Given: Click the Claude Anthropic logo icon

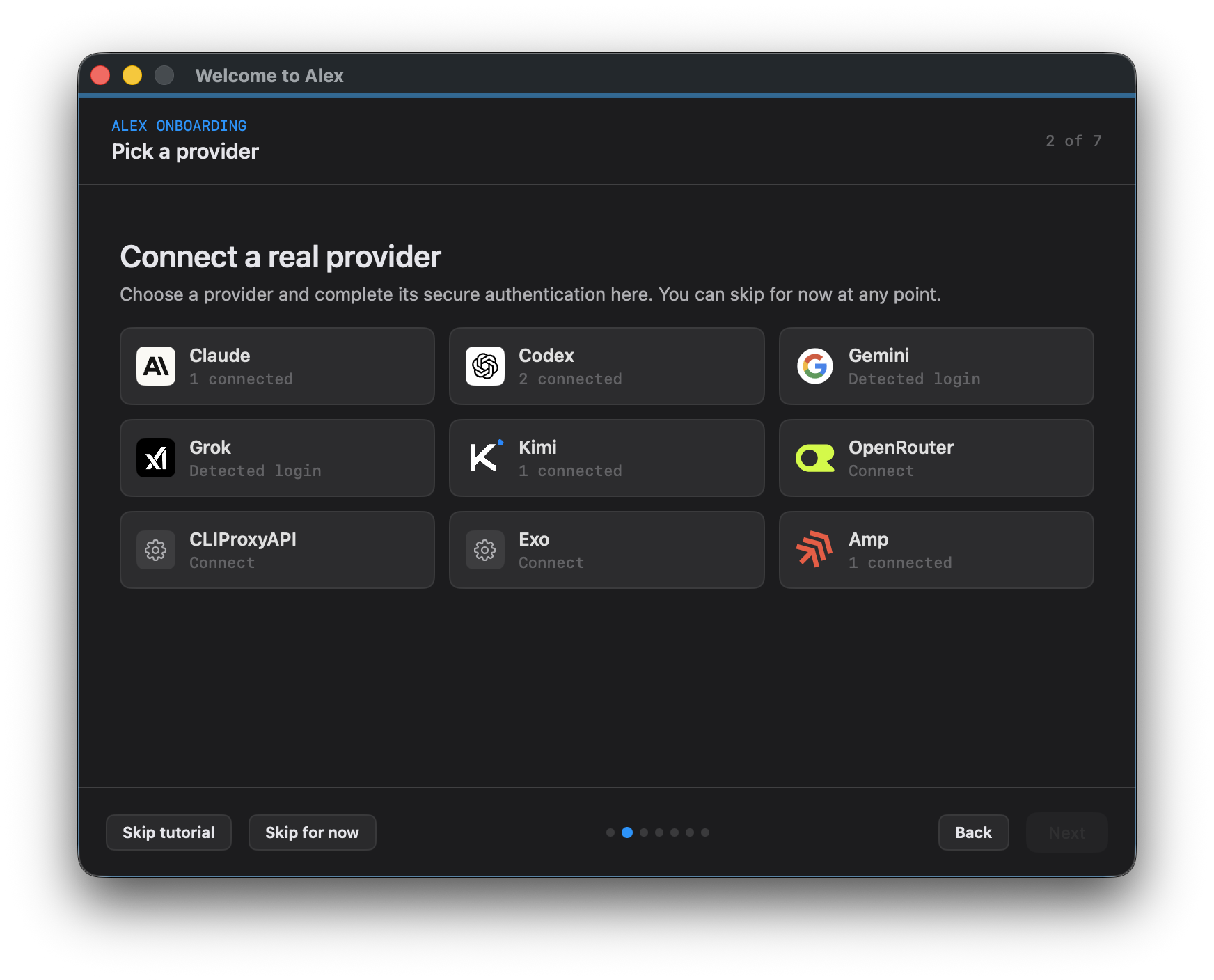Looking at the screenshot, I should click(156, 366).
